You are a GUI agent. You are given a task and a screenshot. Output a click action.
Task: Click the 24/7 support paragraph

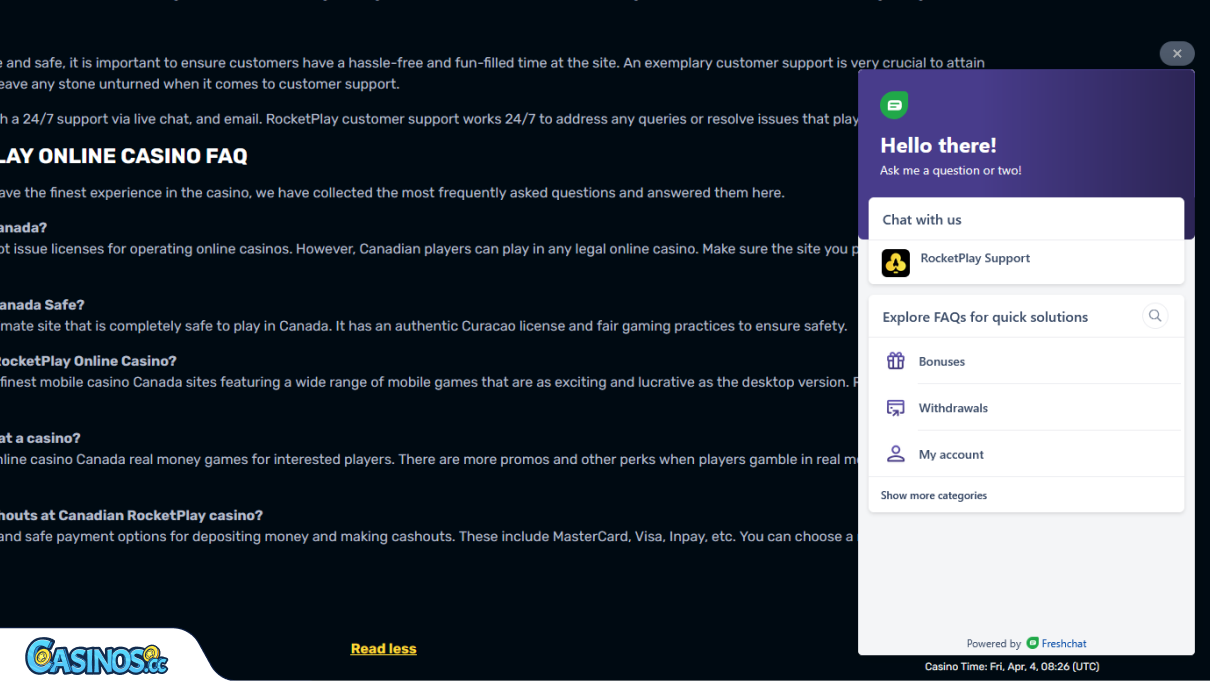tap(429, 119)
